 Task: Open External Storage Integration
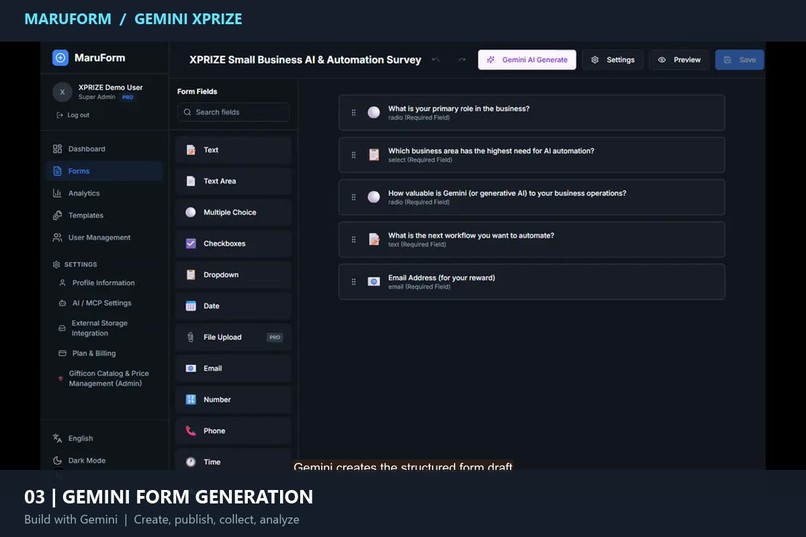point(94,328)
